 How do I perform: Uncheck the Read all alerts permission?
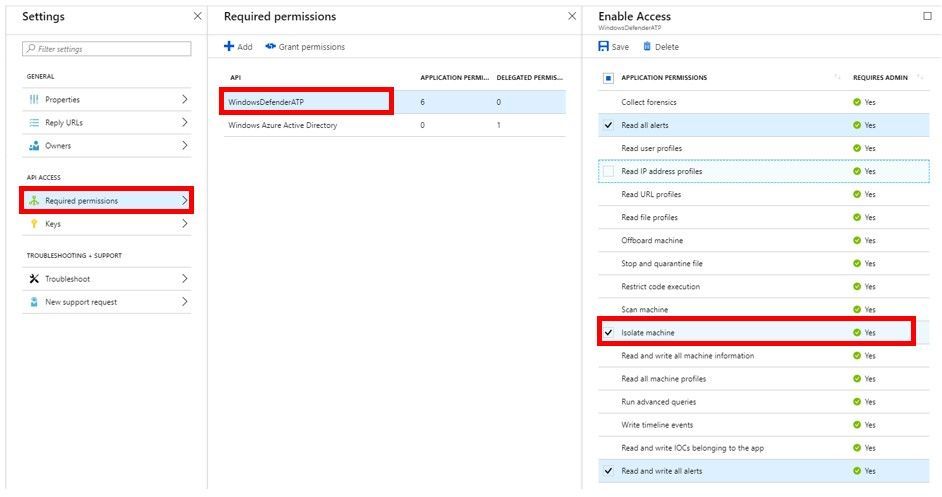tap(608, 125)
